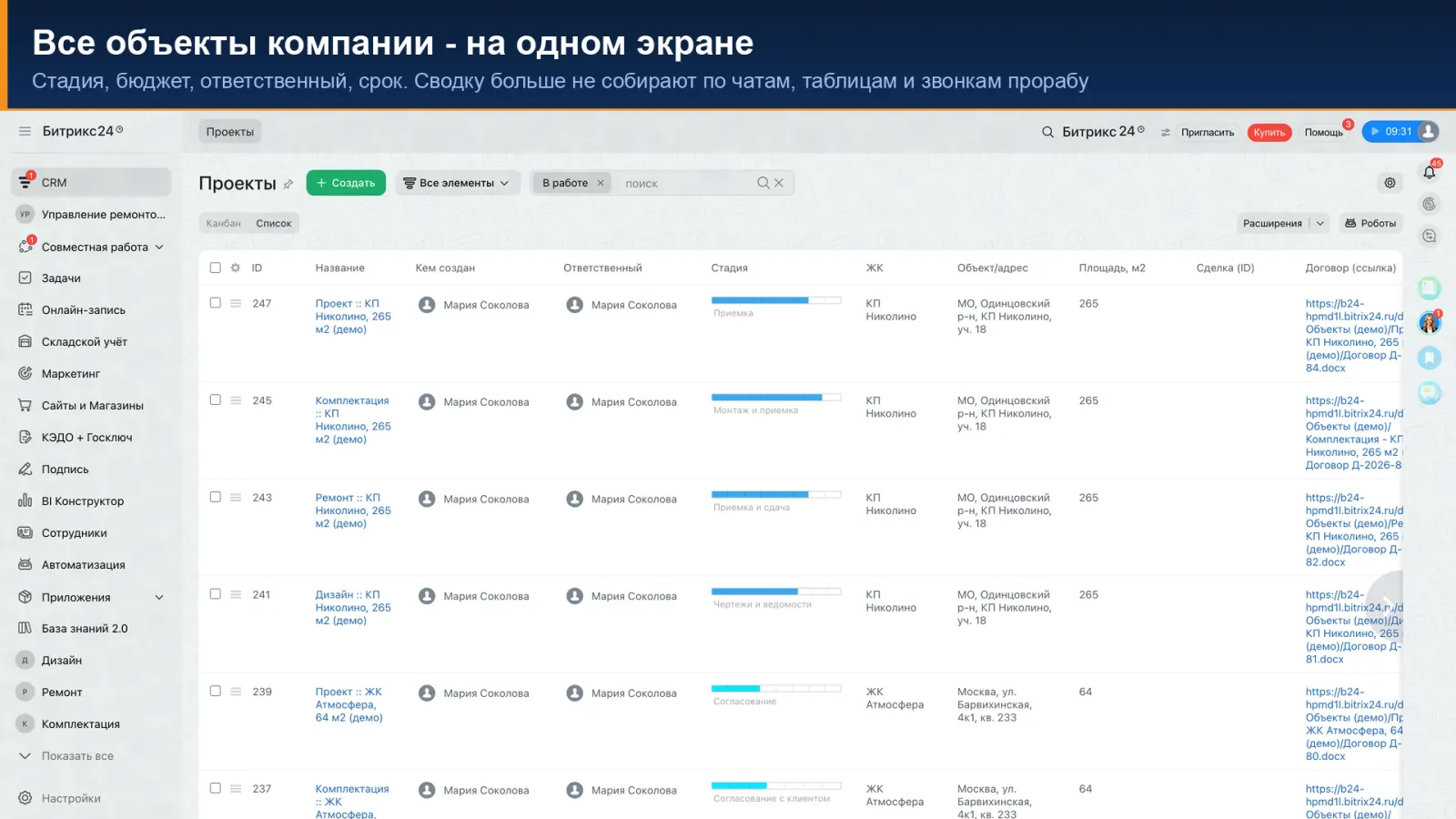Viewport: 1456px width, 819px height.
Task: Click into the «поиск» filter field
Action: [x=686, y=183]
